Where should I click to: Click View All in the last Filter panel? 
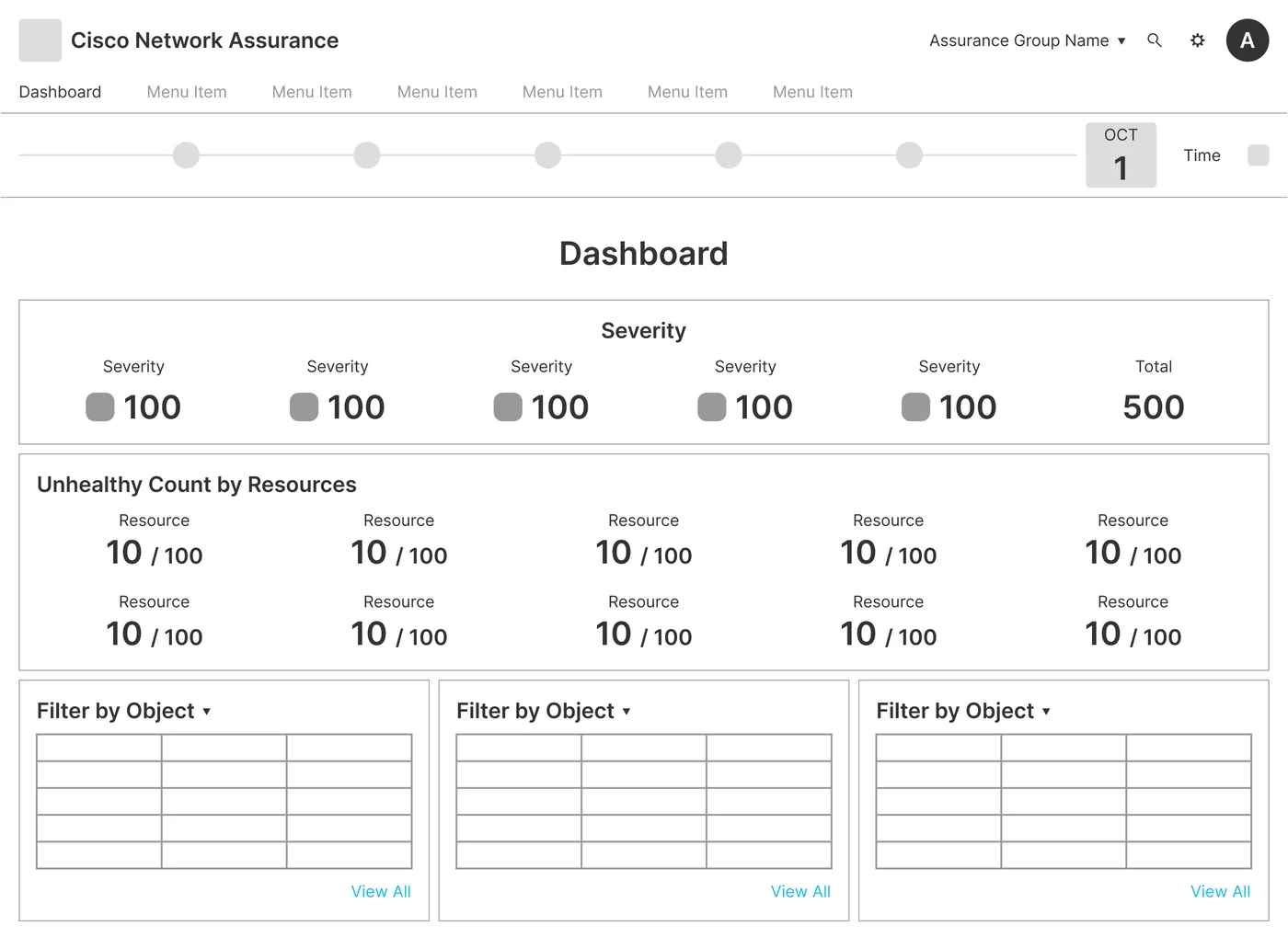click(x=1220, y=892)
